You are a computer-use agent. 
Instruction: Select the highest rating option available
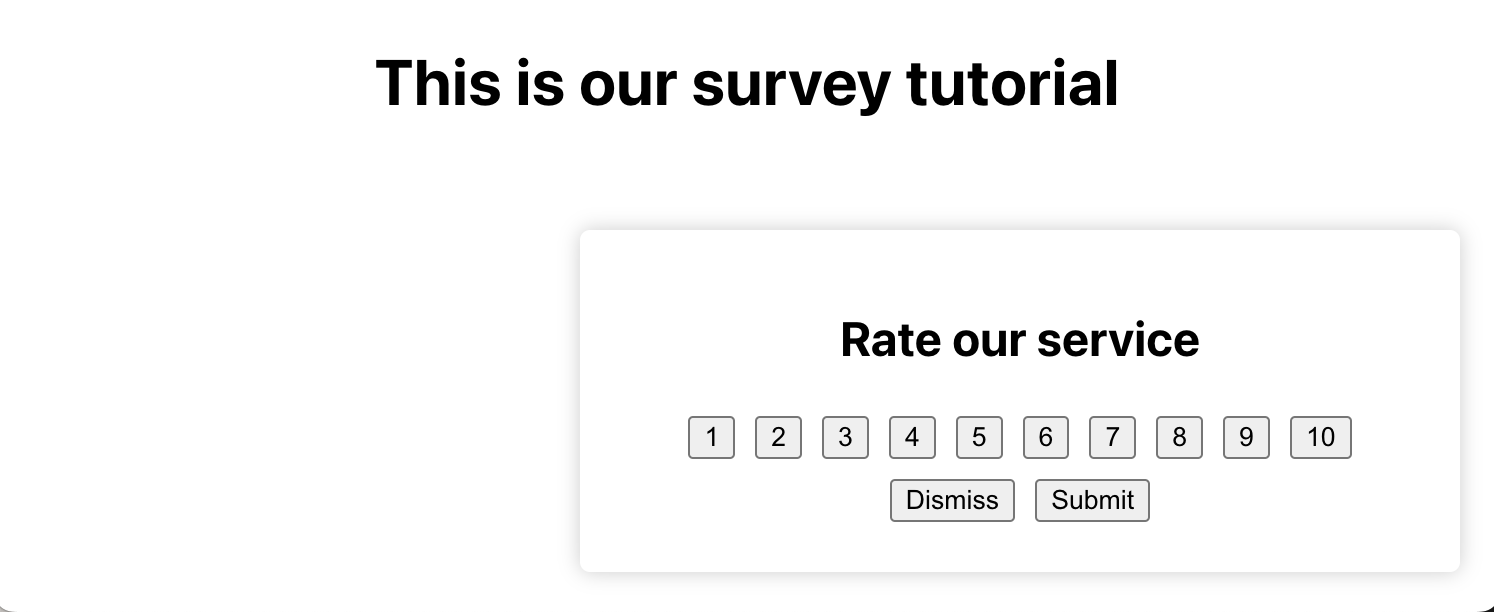[x=1321, y=438]
